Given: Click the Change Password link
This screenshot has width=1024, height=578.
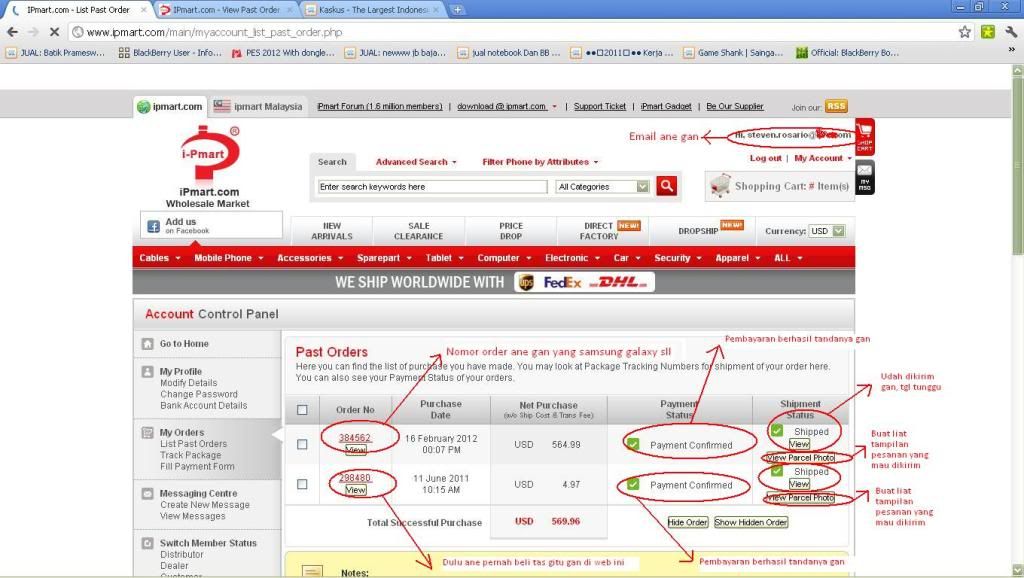Looking at the screenshot, I should coord(199,394).
